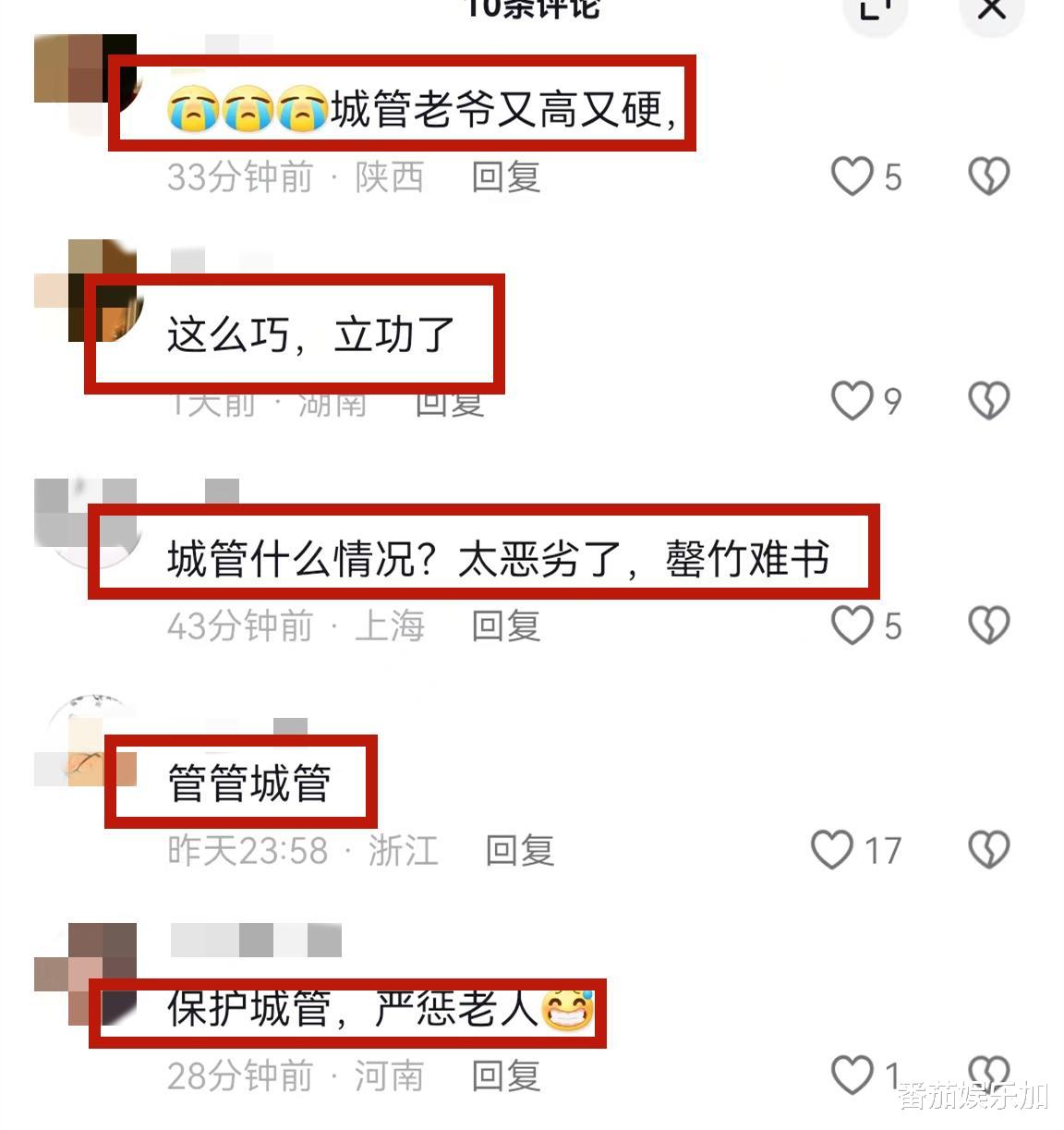The width and height of the screenshot is (1064, 1130).
Task: Dislike the 上海 comment with broken heart
Action: coord(988,625)
